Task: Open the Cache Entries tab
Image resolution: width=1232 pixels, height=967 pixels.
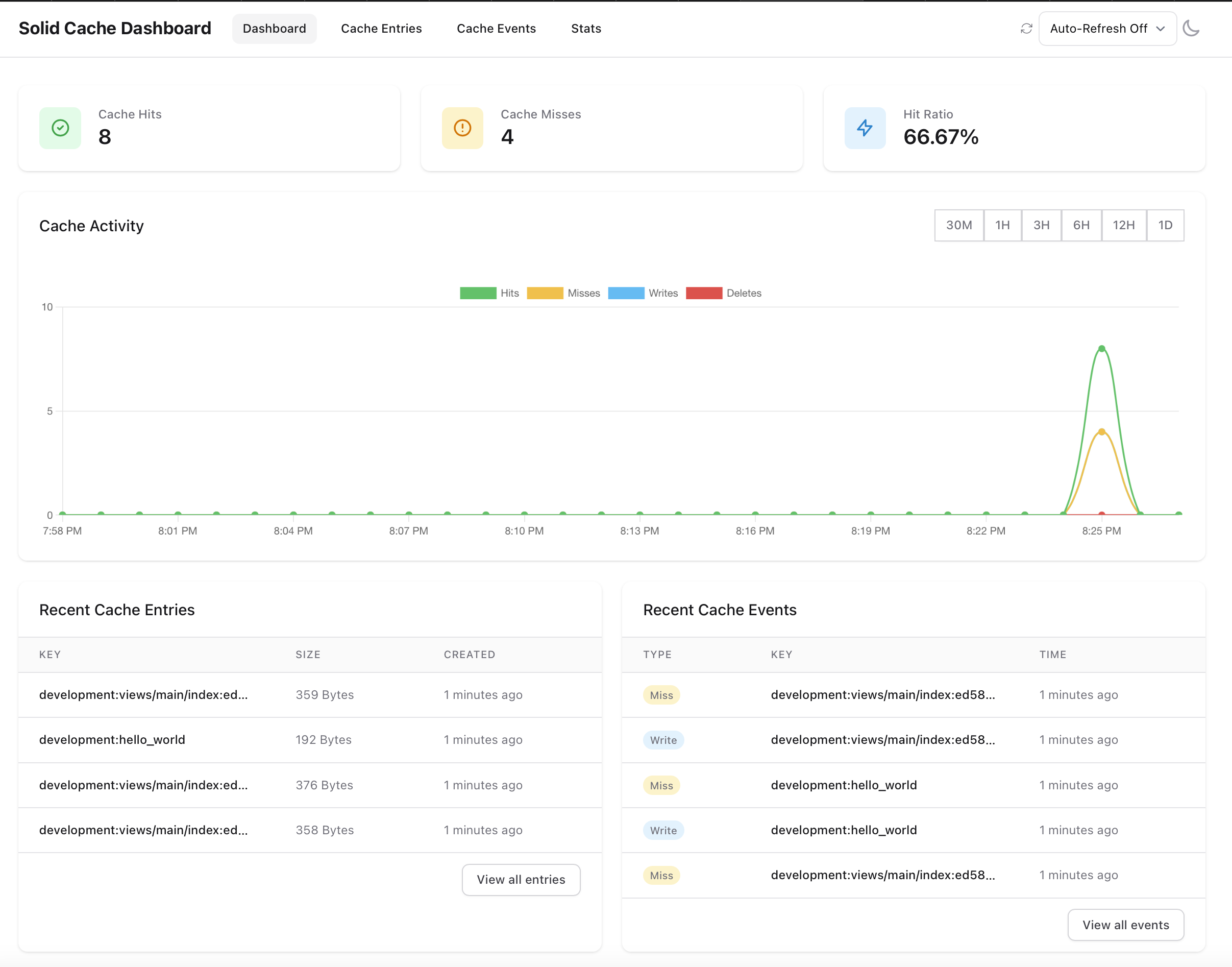Action: 381,28
